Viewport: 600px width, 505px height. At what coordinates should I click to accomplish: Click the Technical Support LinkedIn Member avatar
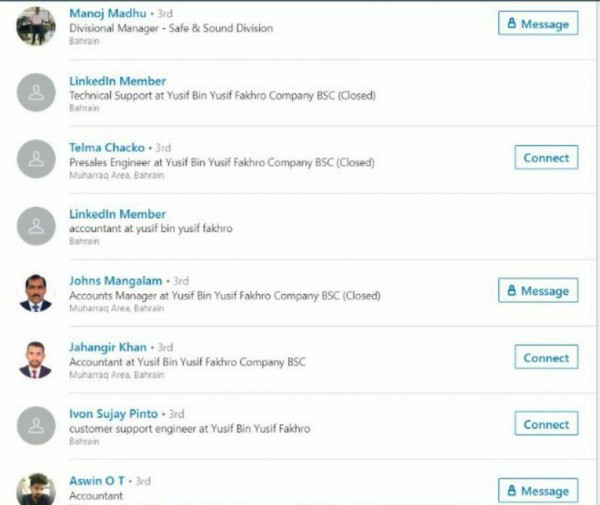coord(36,92)
